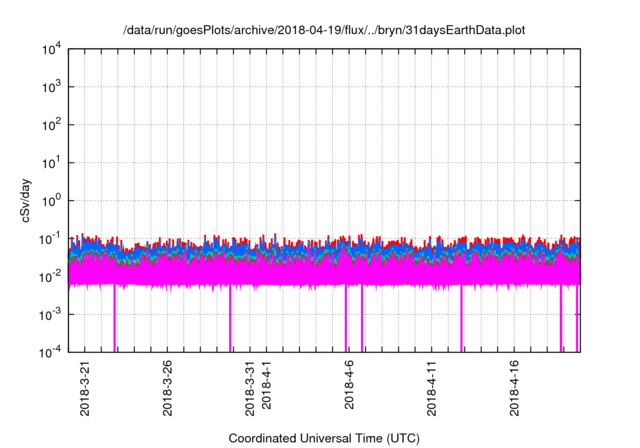Click the 10^0 y-axis tick label
640x448 pixels.
[51, 201]
